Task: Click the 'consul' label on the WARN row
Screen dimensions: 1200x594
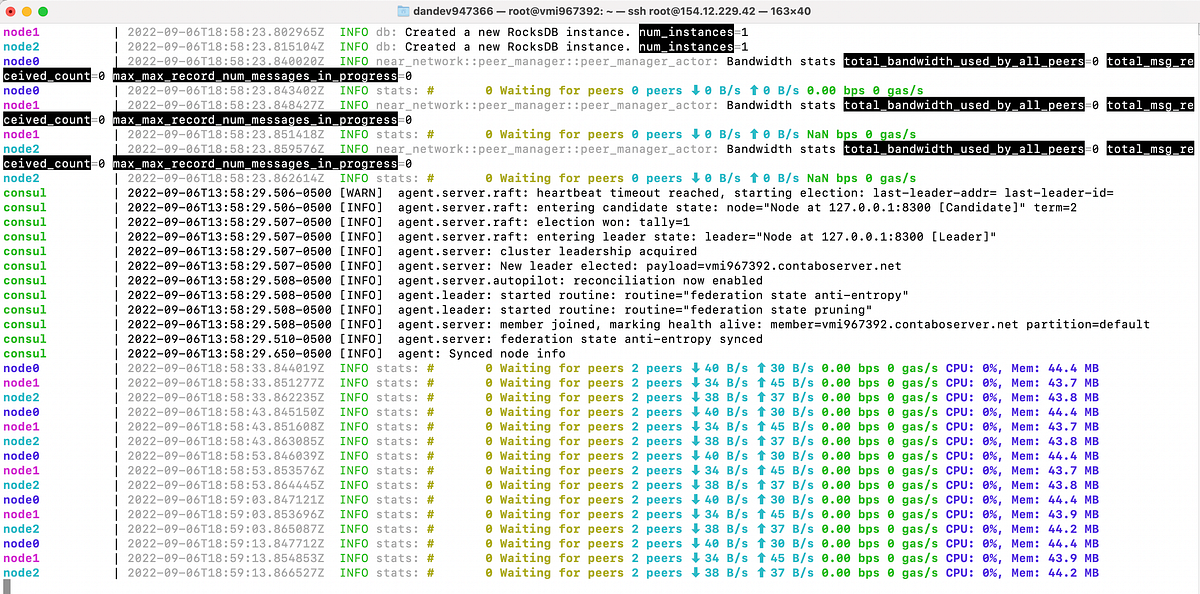Action: 25,193
